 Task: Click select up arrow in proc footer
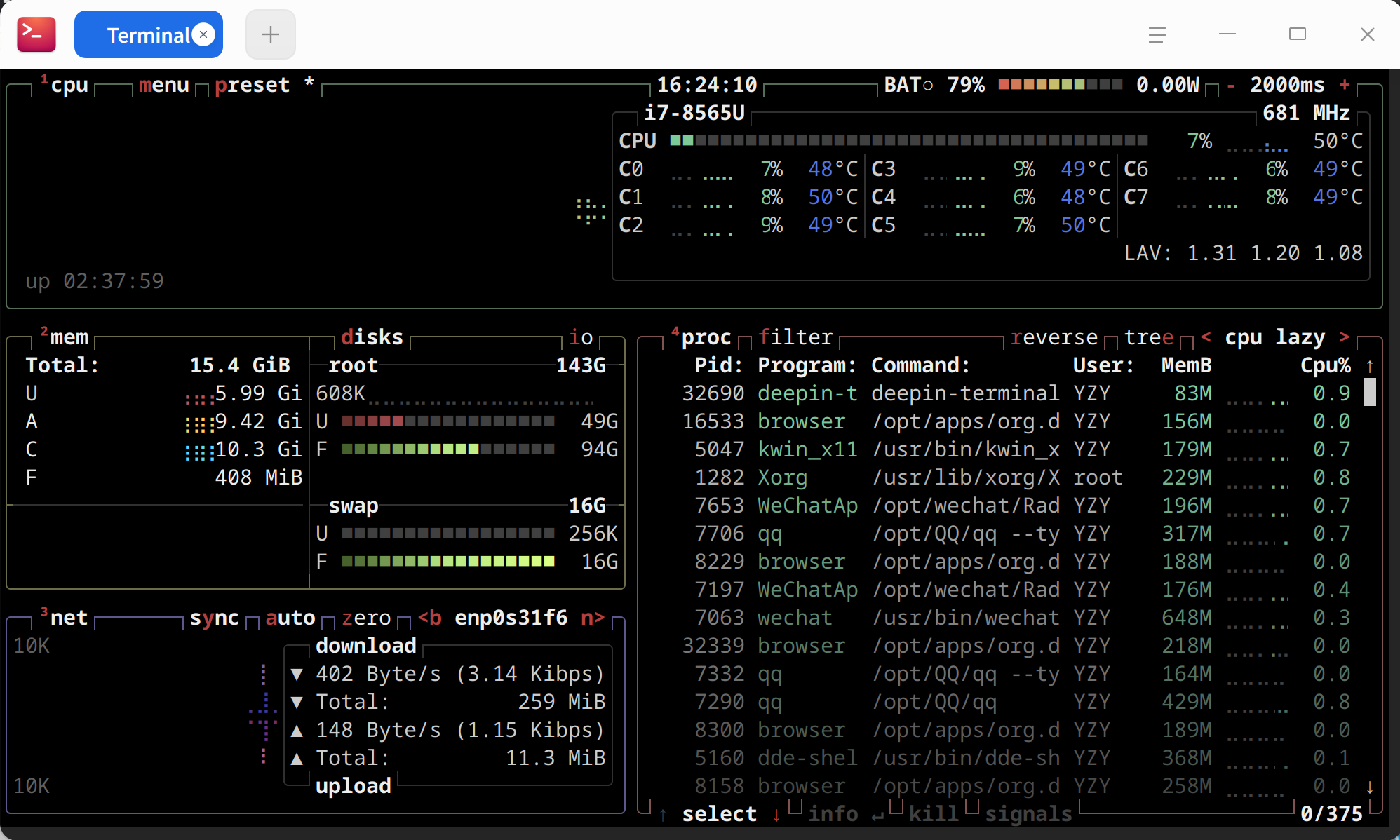pos(663,814)
